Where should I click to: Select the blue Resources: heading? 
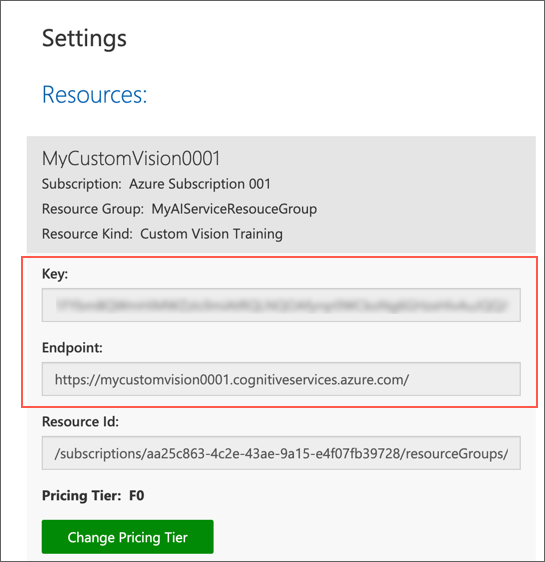point(95,95)
